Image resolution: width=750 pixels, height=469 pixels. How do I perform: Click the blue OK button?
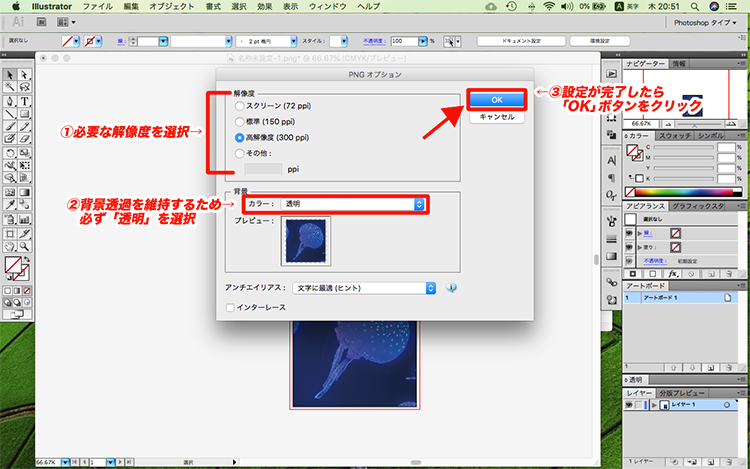point(496,100)
